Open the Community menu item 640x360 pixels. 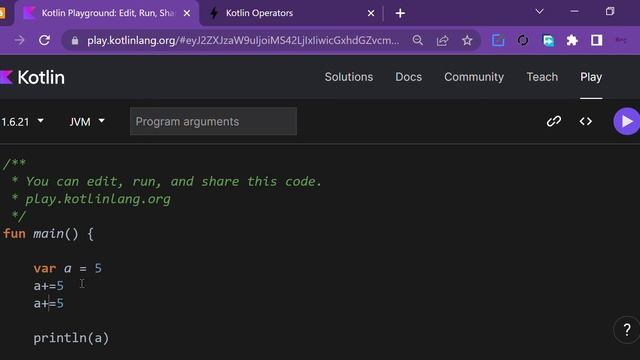[474, 77]
